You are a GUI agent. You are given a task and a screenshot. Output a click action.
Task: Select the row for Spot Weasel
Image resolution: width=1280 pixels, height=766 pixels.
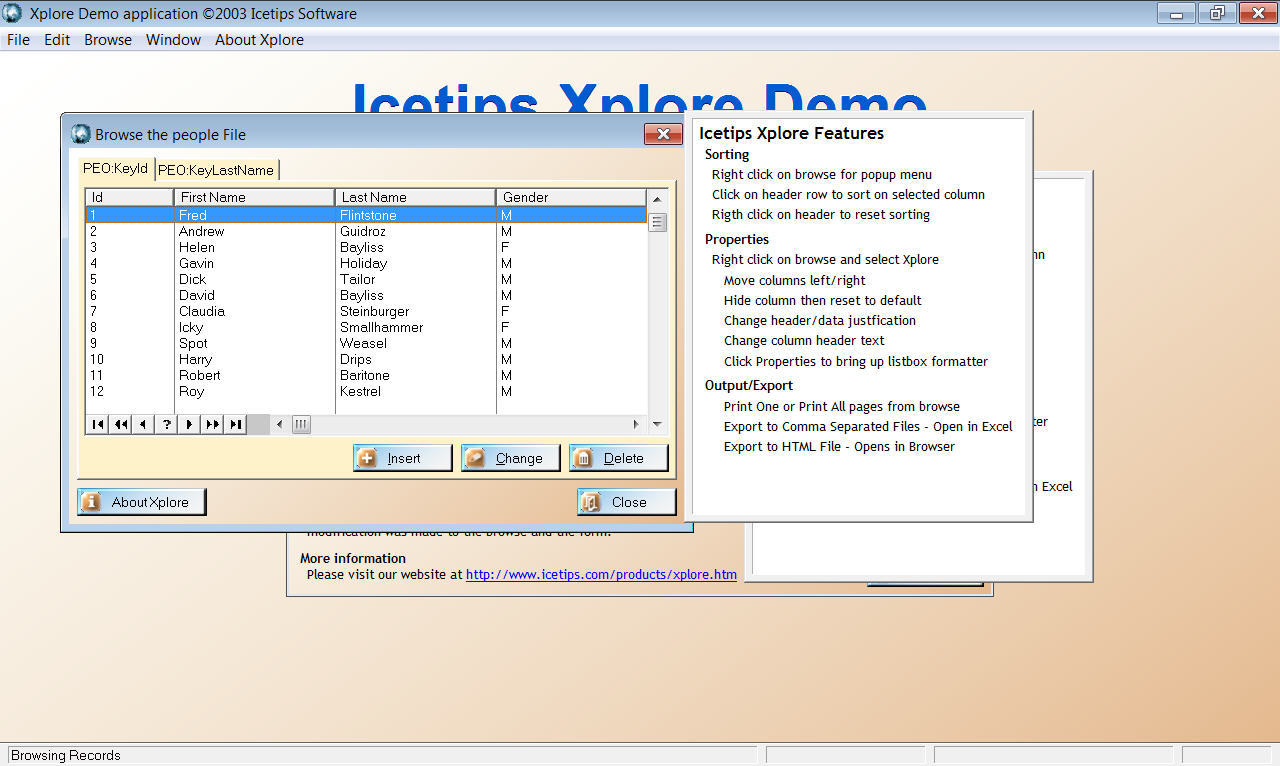pos(366,343)
